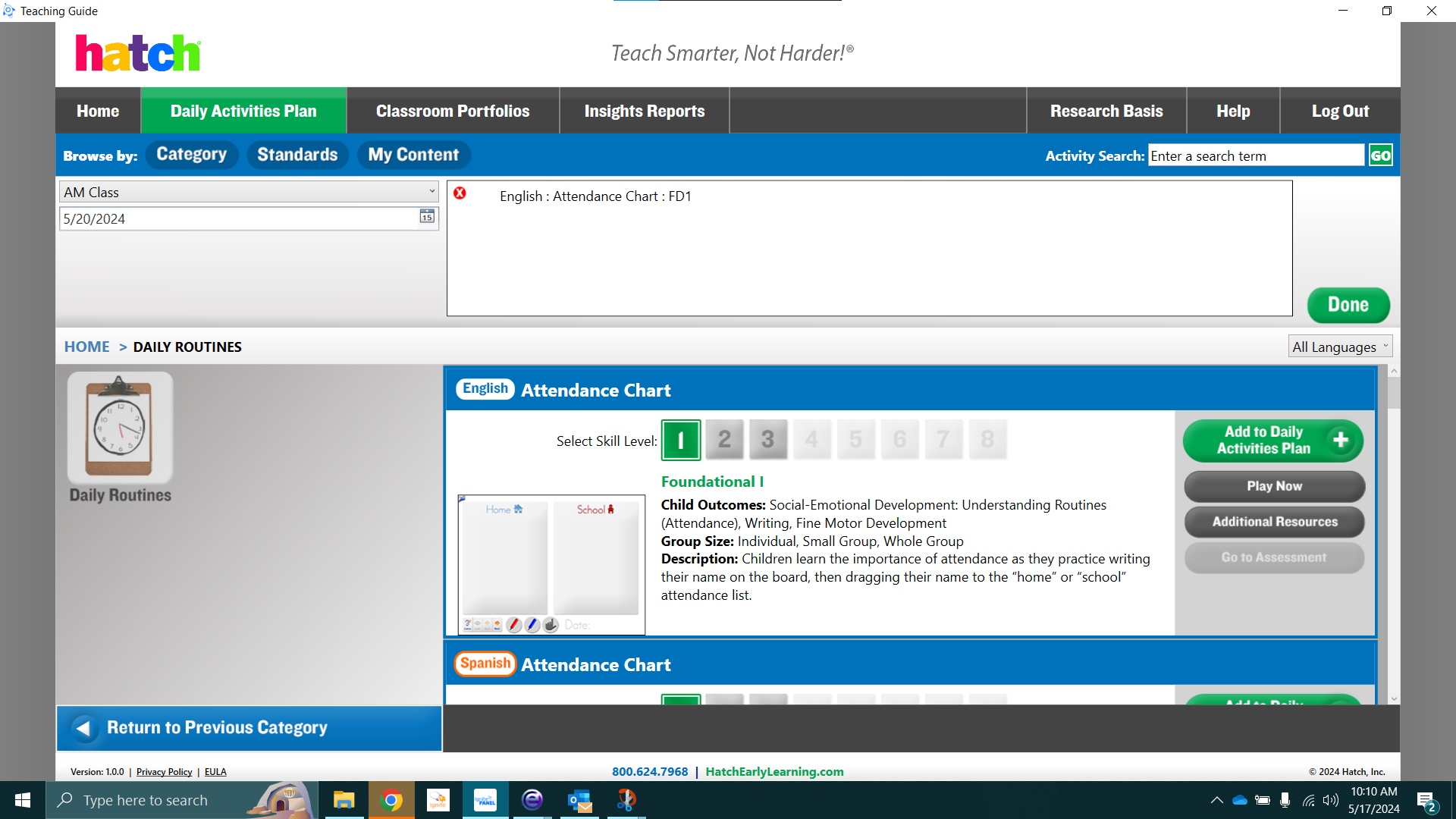
Task: Open the calendar icon beside the date field
Action: coord(425,218)
